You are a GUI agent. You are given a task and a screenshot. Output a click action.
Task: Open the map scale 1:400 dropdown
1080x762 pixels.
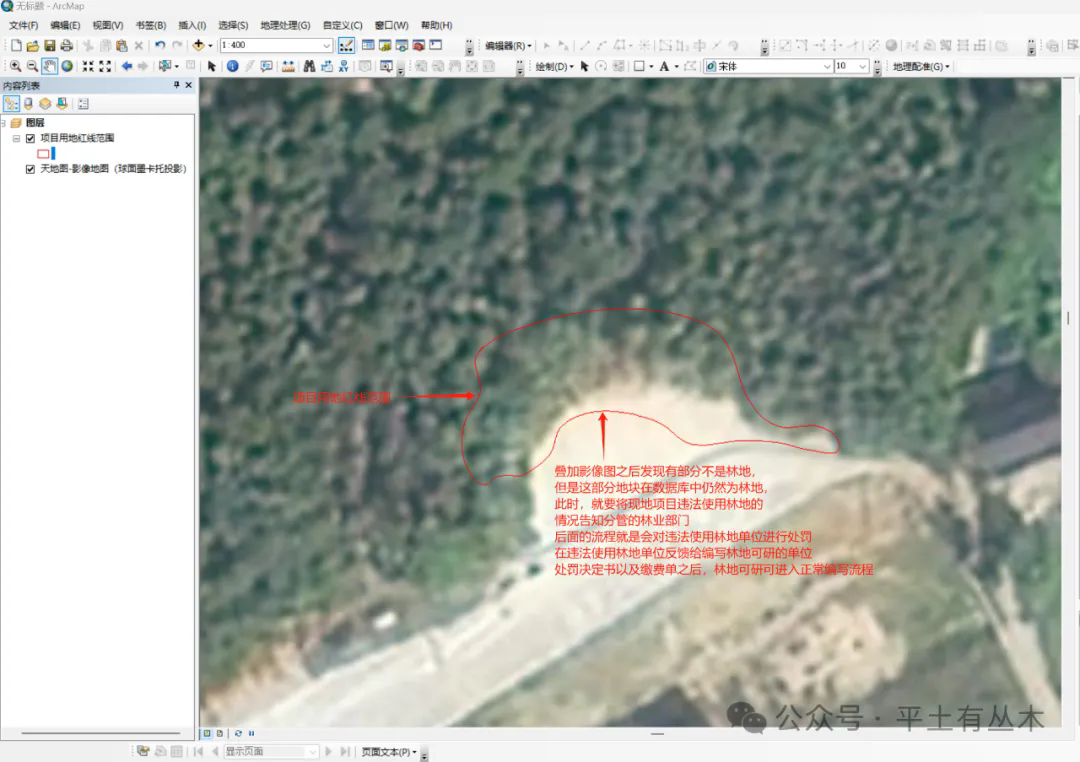click(327, 45)
